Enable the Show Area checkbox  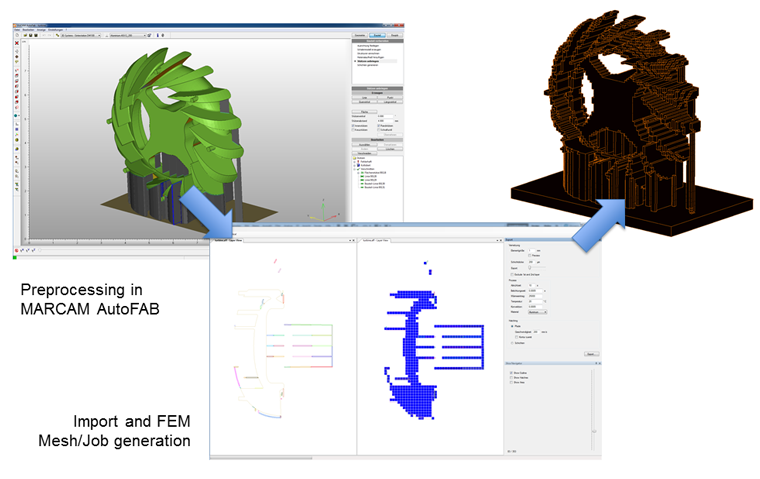pos(511,383)
